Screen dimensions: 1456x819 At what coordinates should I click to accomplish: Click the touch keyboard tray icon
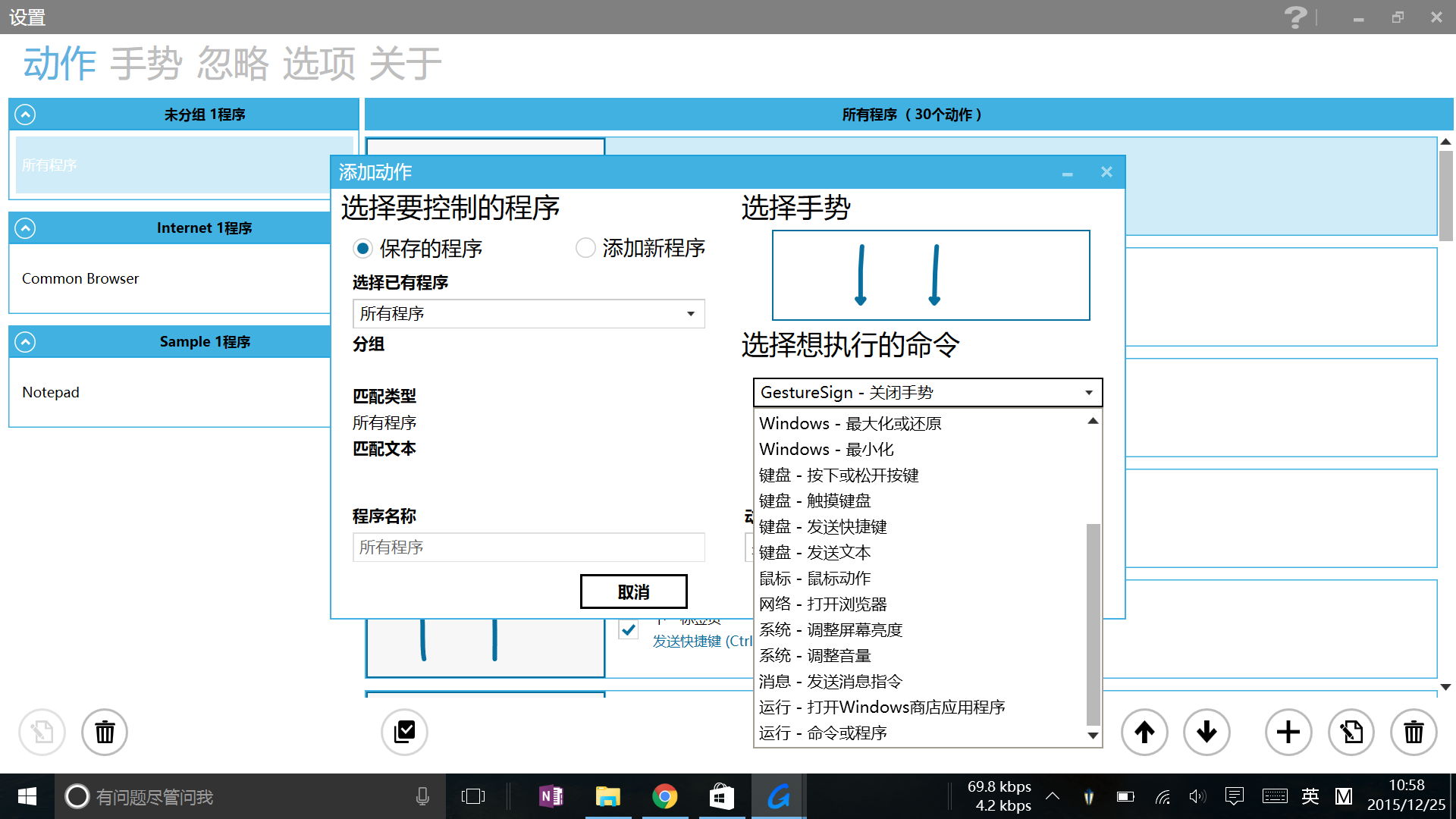tap(1275, 796)
